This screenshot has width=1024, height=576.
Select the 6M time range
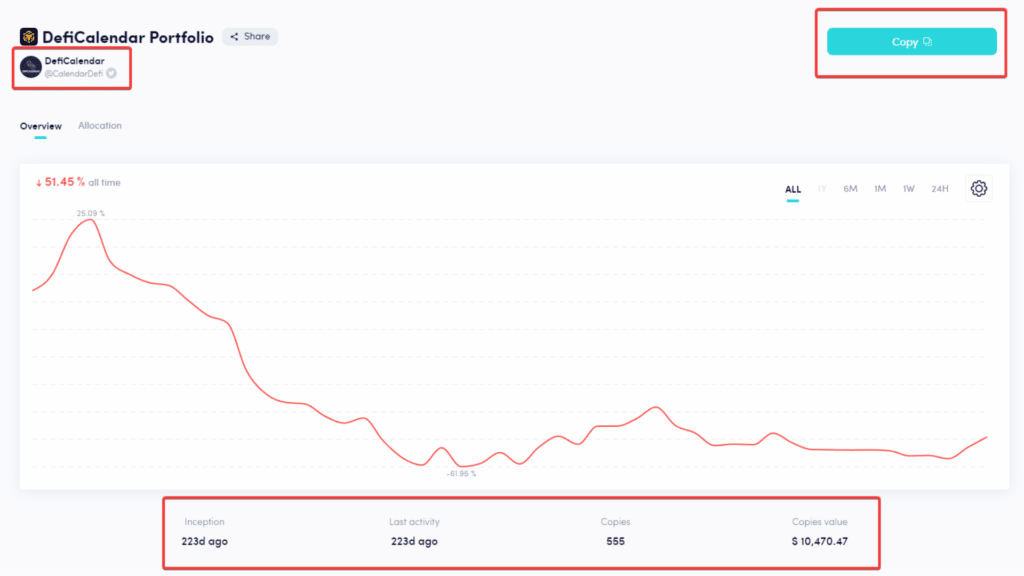coord(850,189)
